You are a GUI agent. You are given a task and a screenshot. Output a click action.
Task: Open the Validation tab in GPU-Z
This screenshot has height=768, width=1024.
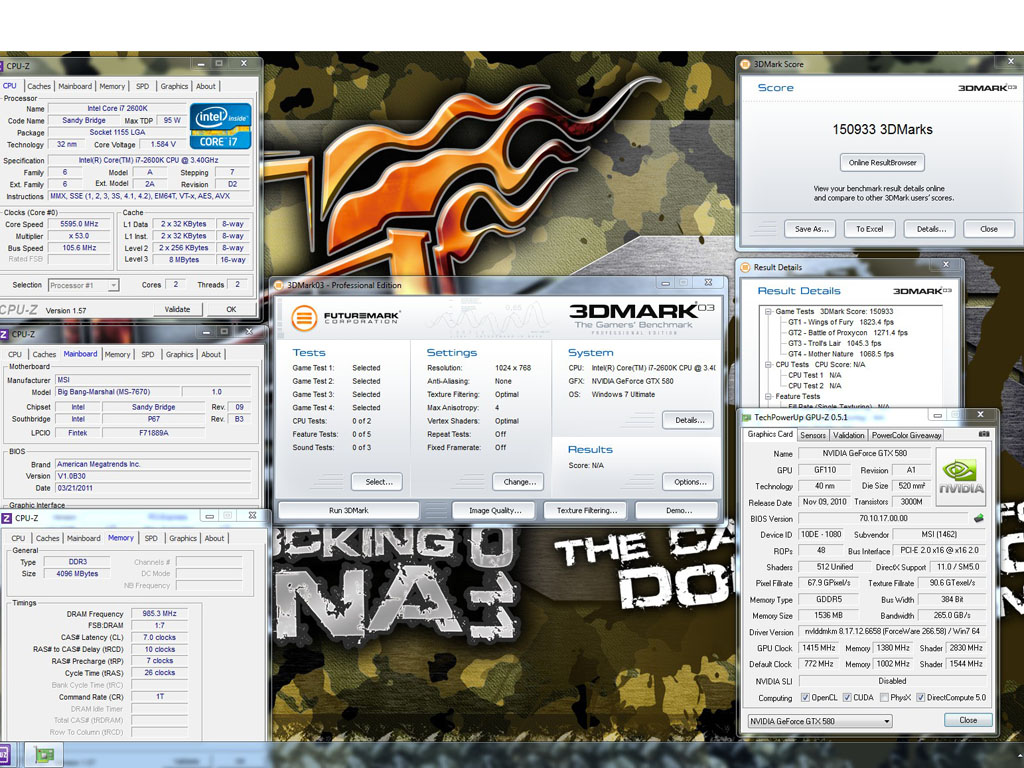click(848, 435)
